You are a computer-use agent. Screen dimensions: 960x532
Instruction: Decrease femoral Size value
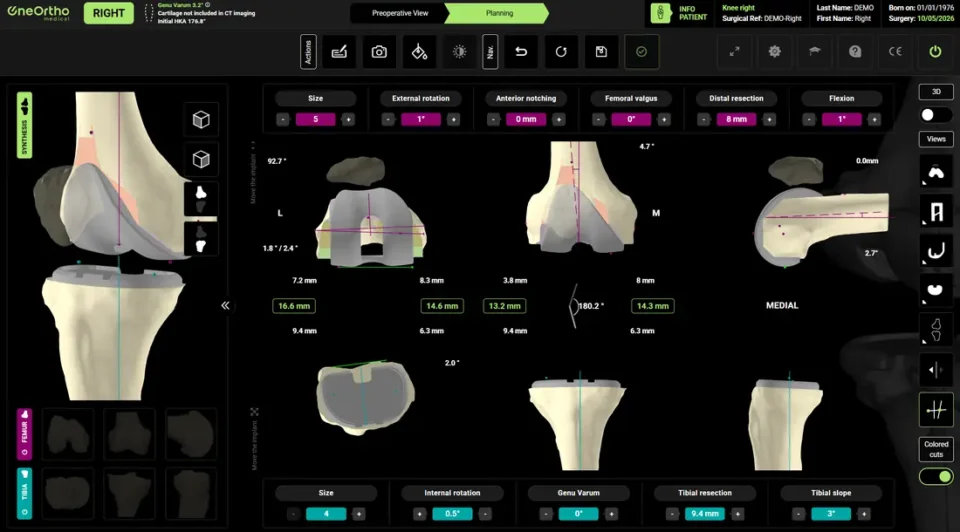tap(282, 119)
